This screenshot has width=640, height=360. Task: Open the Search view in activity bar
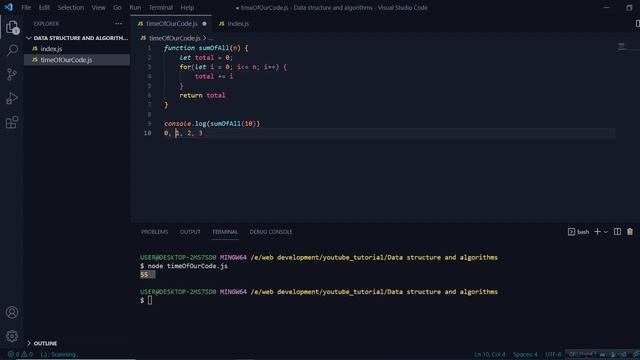[12, 51]
